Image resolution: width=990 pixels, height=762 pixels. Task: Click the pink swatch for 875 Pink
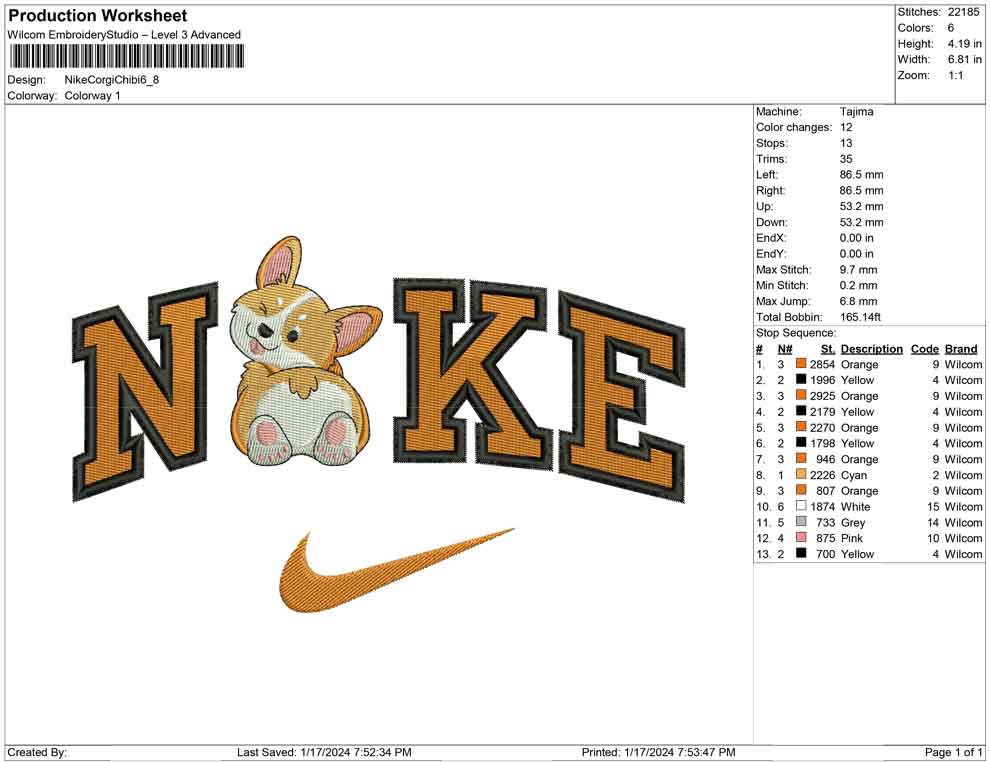[x=801, y=537]
